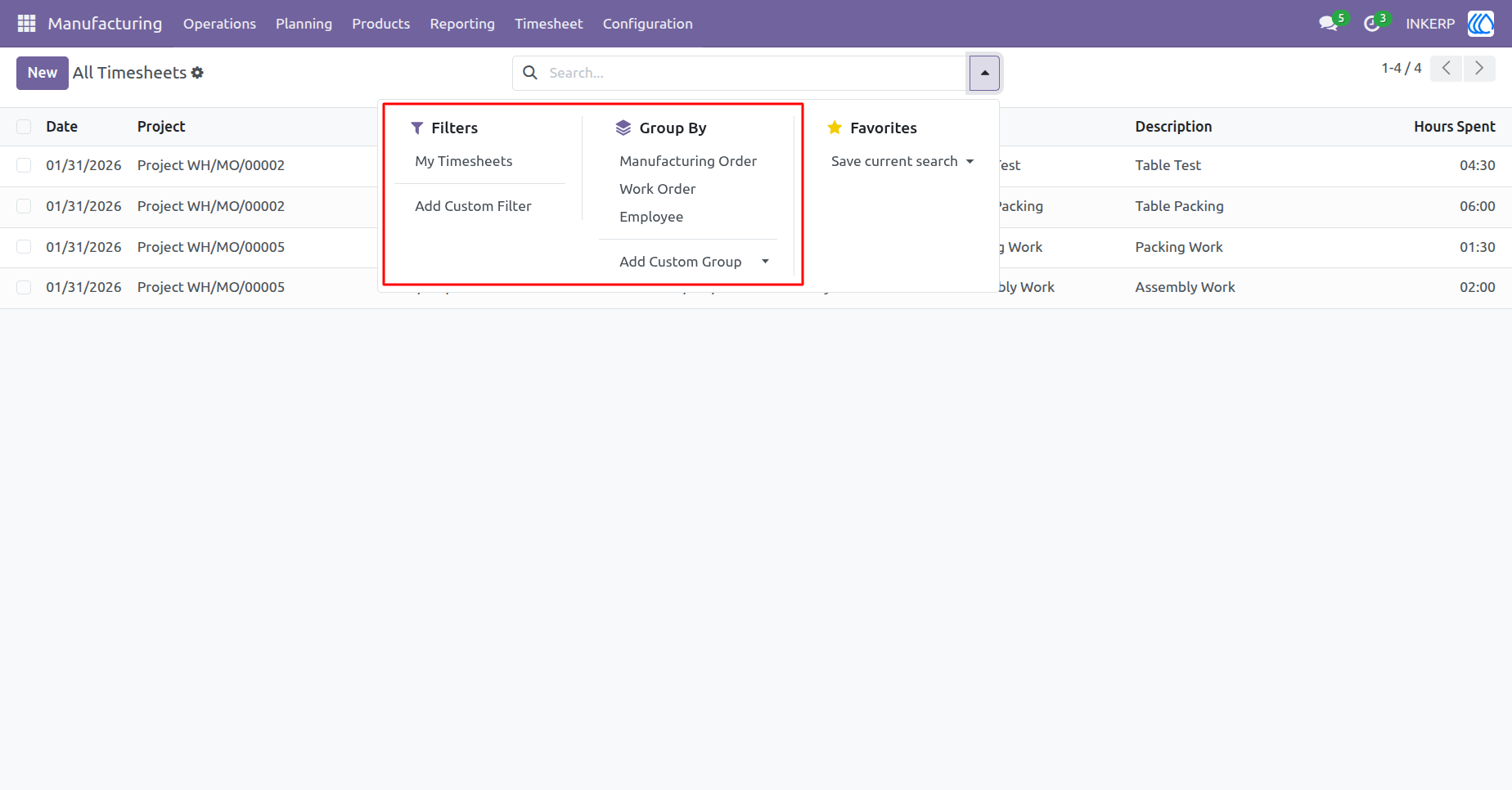Expand Add Custom Group dropdown

(x=695, y=262)
